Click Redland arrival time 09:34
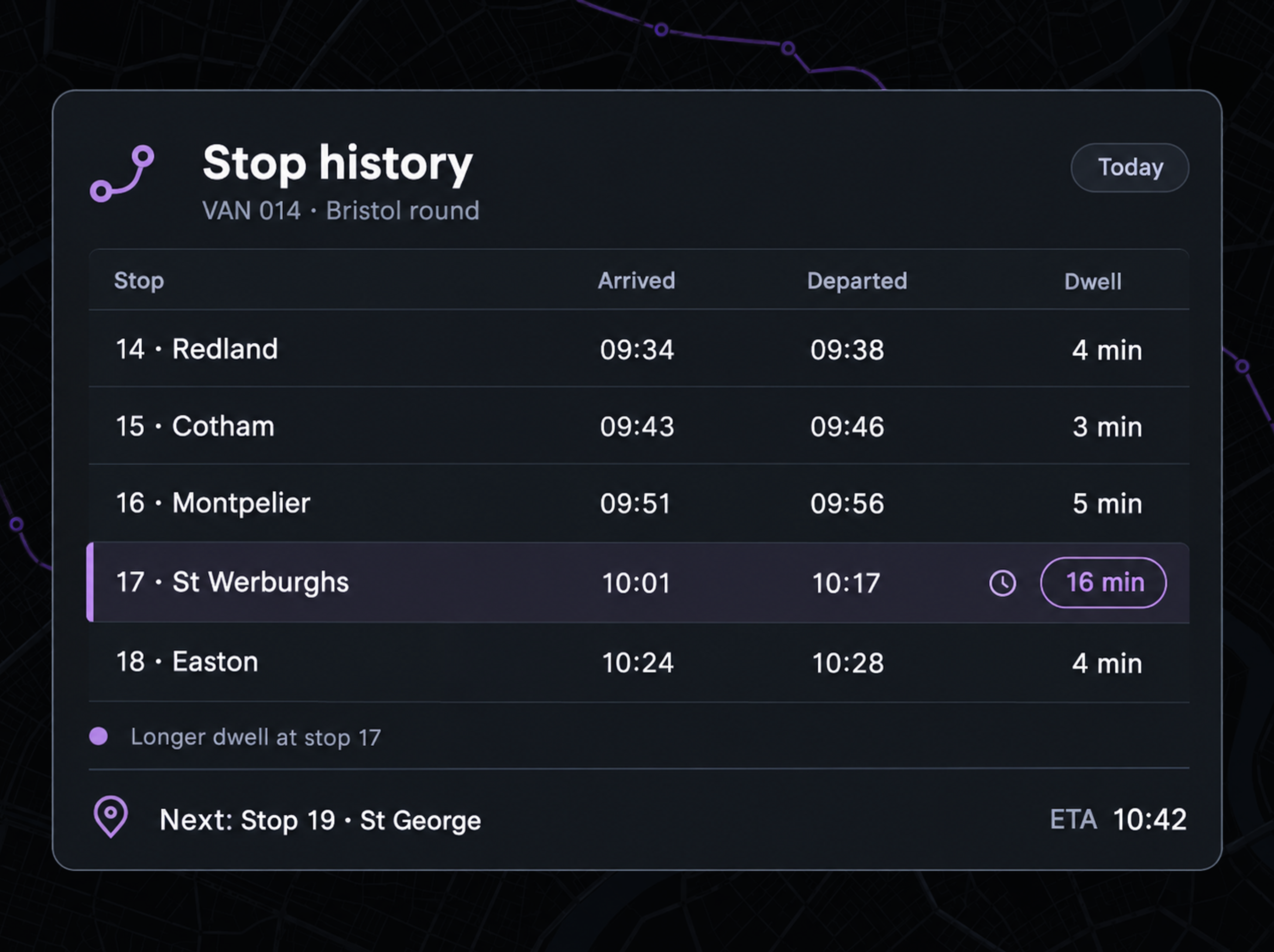The height and width of the screenshot is (952, 1274). [637, 350]
